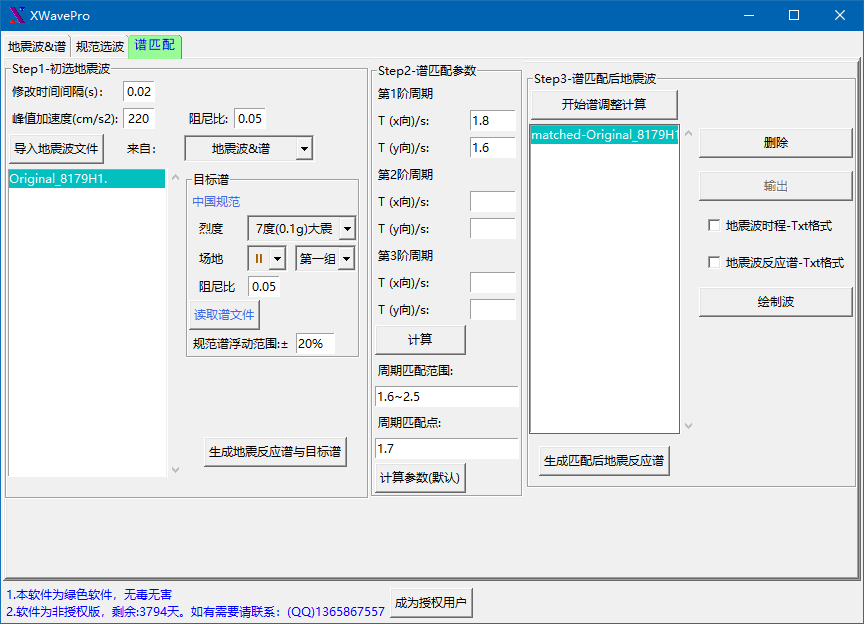Click 读取谱文件 button
The image size is (864, 624).
coord(225,315)
